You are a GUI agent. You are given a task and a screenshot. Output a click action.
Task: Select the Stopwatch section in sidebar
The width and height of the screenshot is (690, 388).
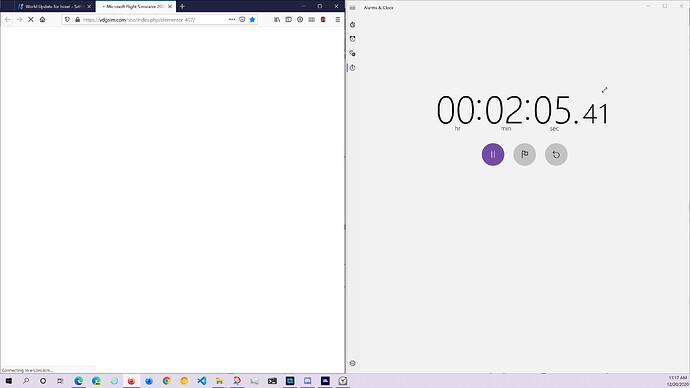(352, 68)
